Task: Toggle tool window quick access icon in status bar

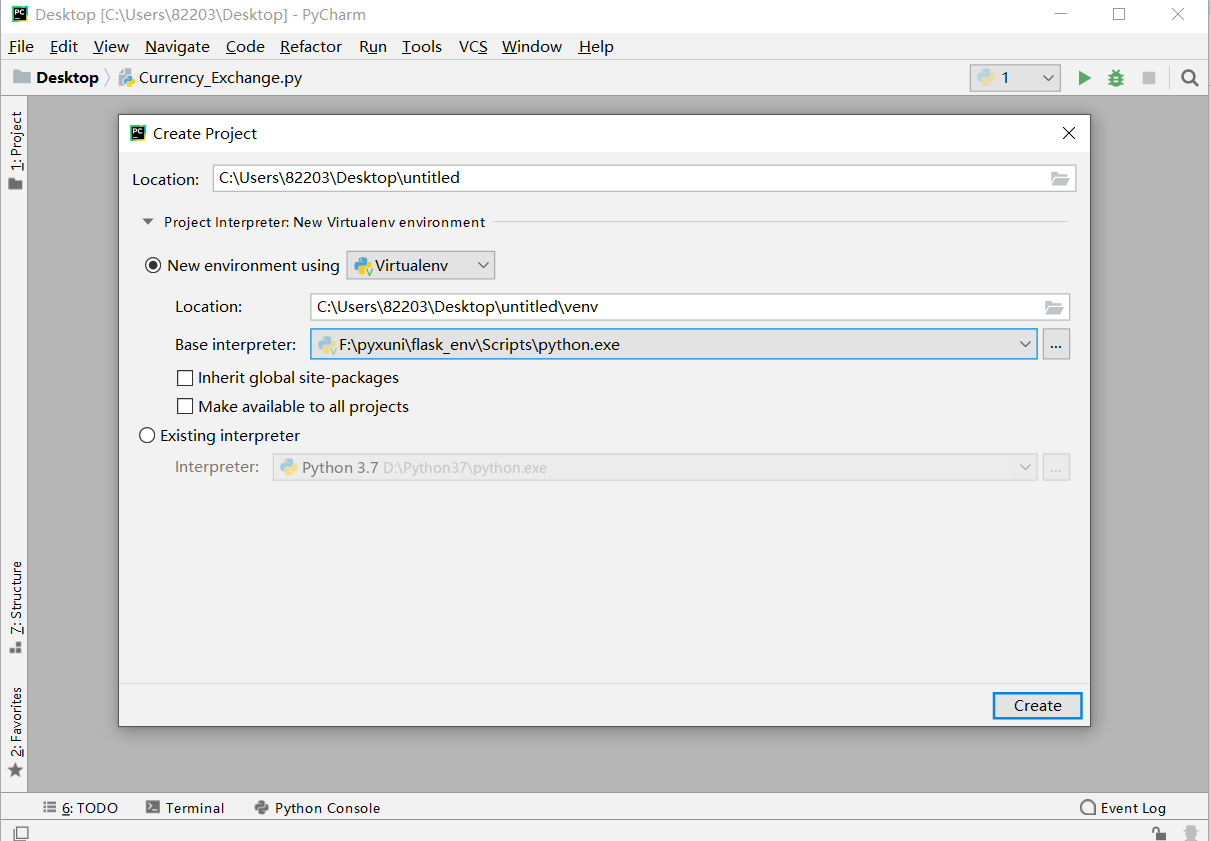Action: pos(21,833)
